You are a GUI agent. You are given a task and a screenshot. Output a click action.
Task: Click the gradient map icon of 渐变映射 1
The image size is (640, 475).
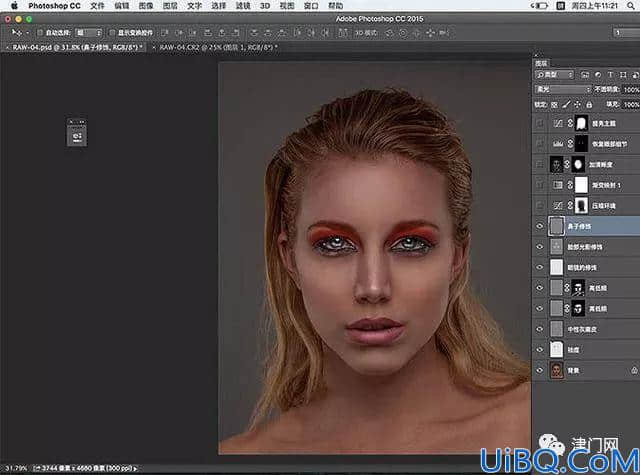558,185
